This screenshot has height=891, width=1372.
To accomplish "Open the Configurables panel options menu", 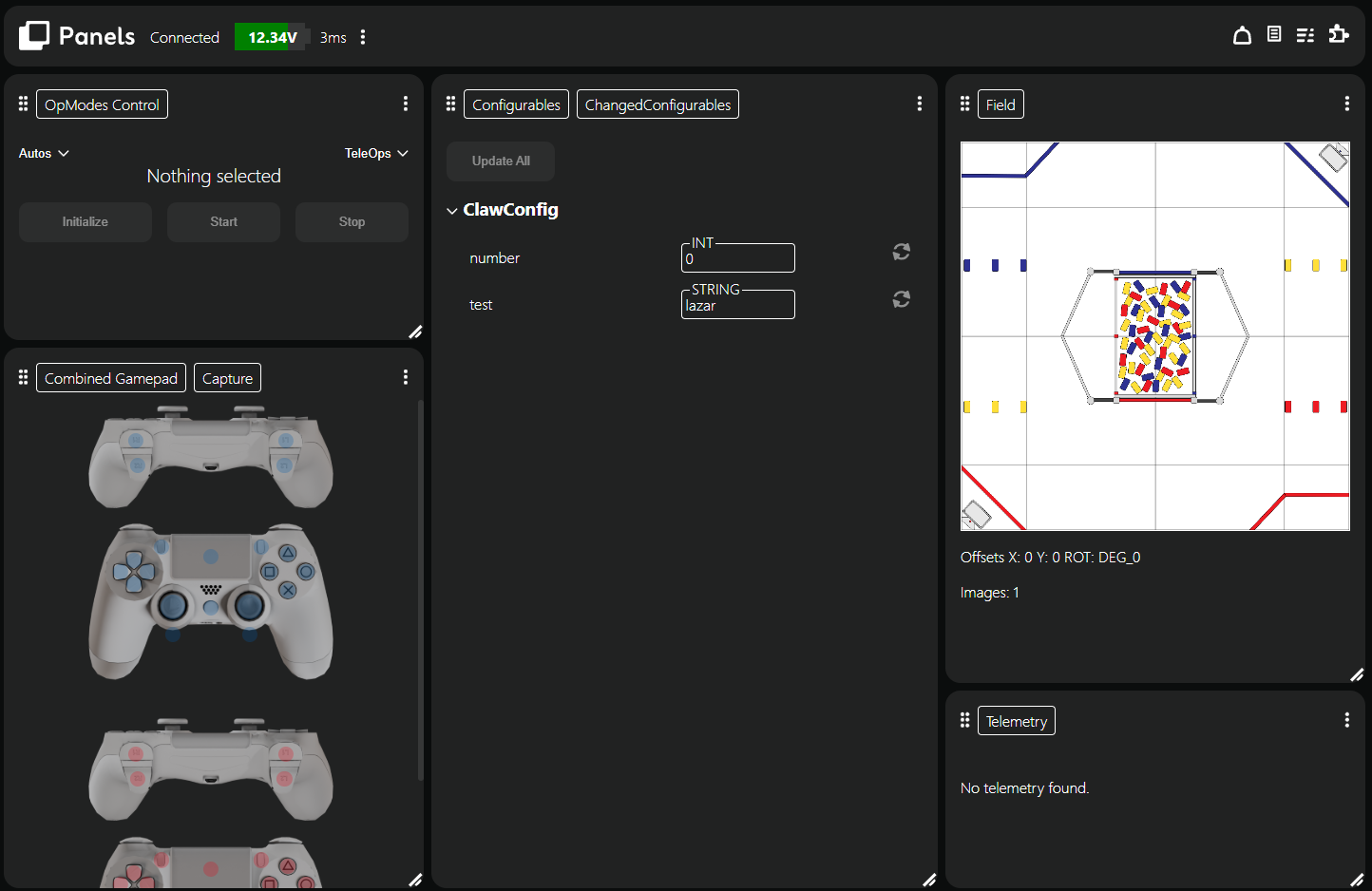I will [920, 104].
